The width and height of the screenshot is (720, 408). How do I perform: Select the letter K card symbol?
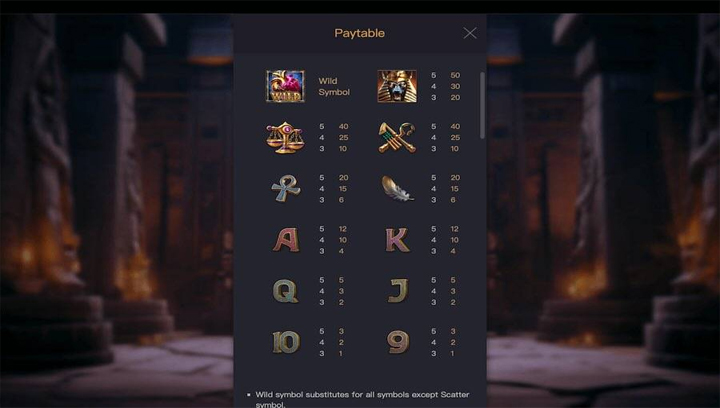pos(397,240)
